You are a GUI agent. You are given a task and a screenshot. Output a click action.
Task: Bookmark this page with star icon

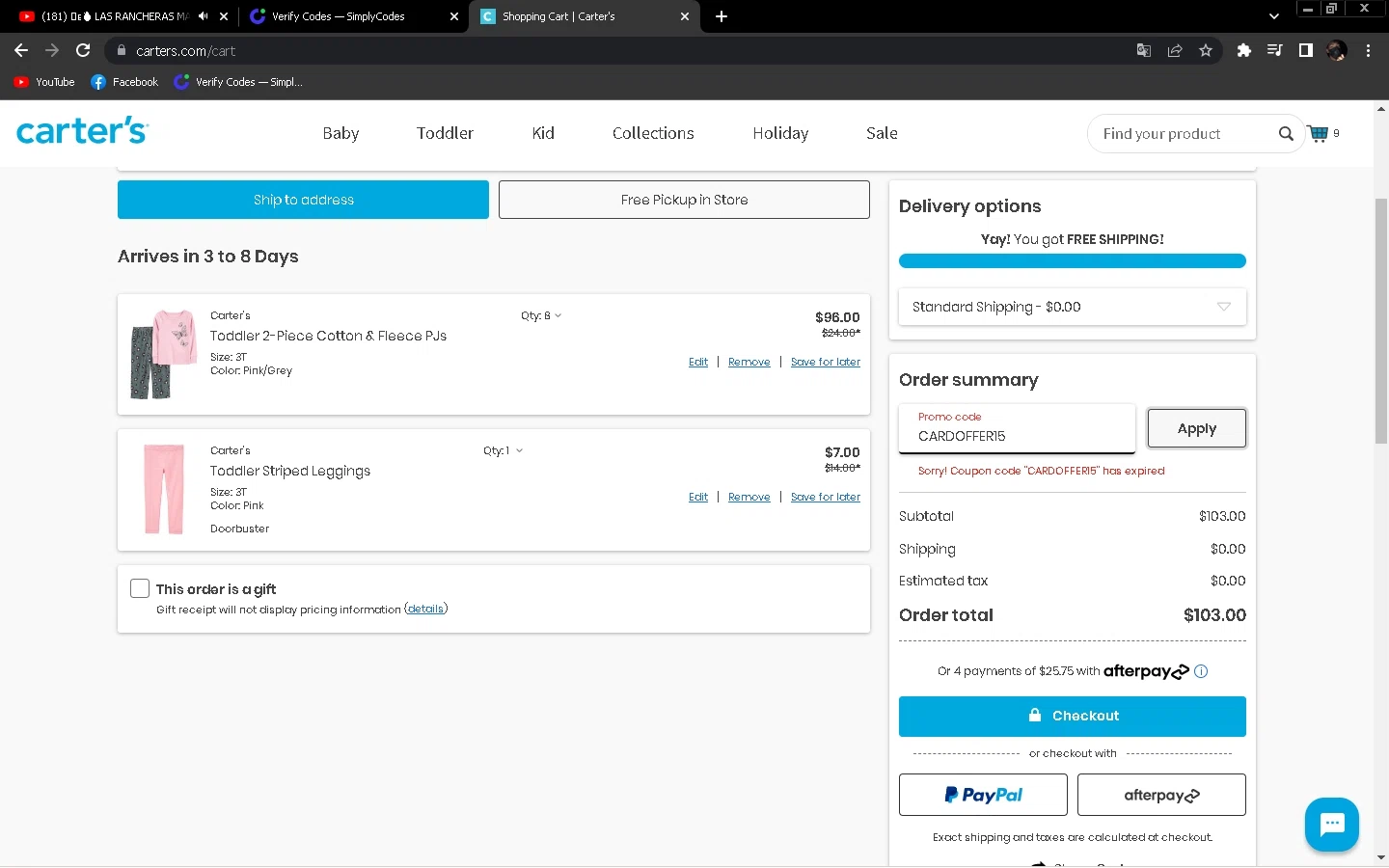tap(1206, 50)
